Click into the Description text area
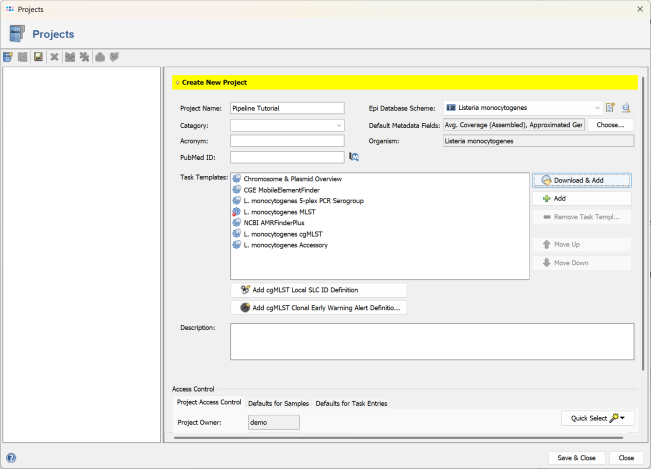The height and width of the screenshot is (469, 651). [431, 340]
